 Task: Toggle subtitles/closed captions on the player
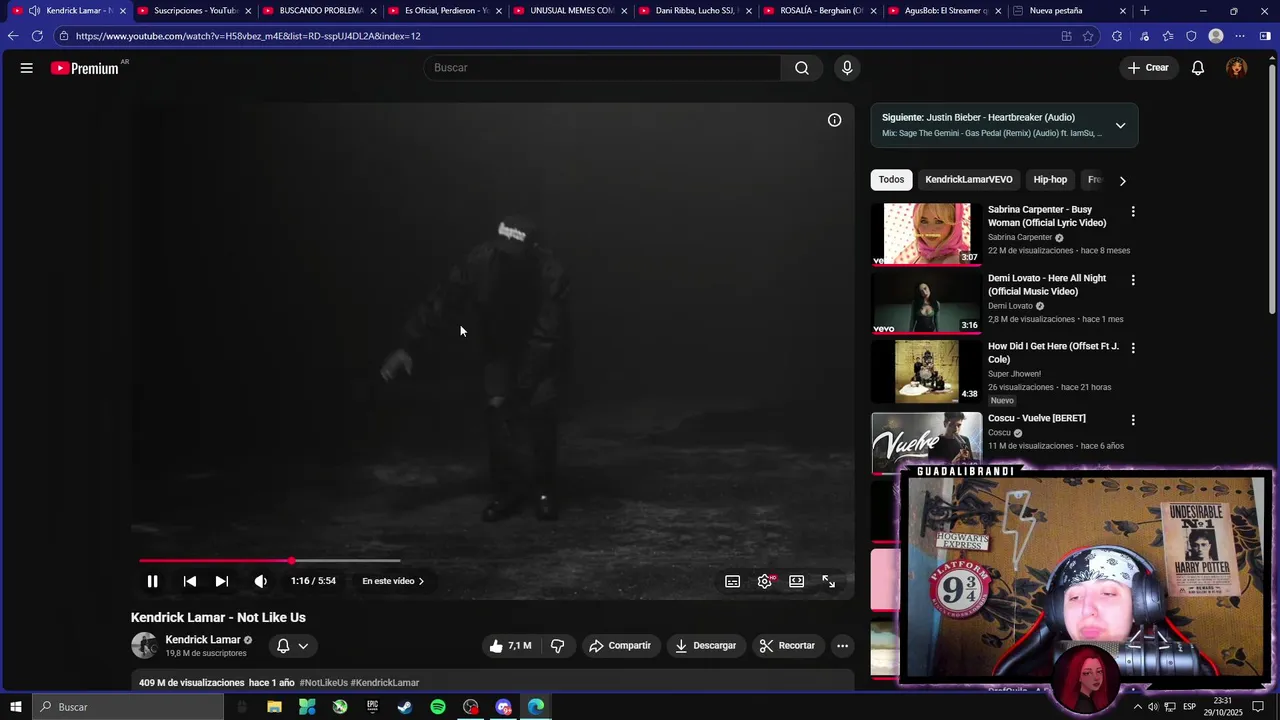tap(733, 581)
